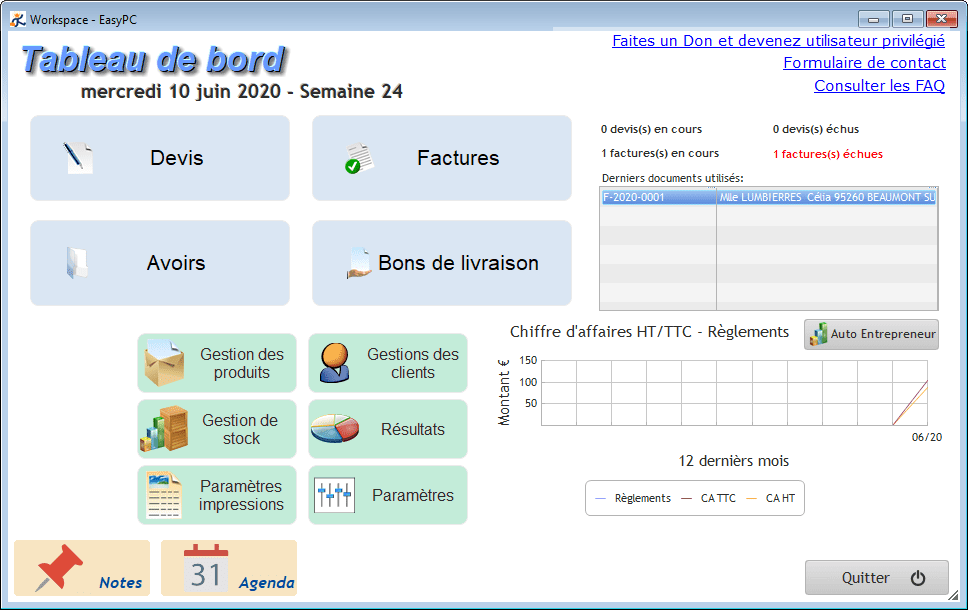Click the sliders Paramètres icon
Viewport: 968px width, 610px height.
point(335,495)
